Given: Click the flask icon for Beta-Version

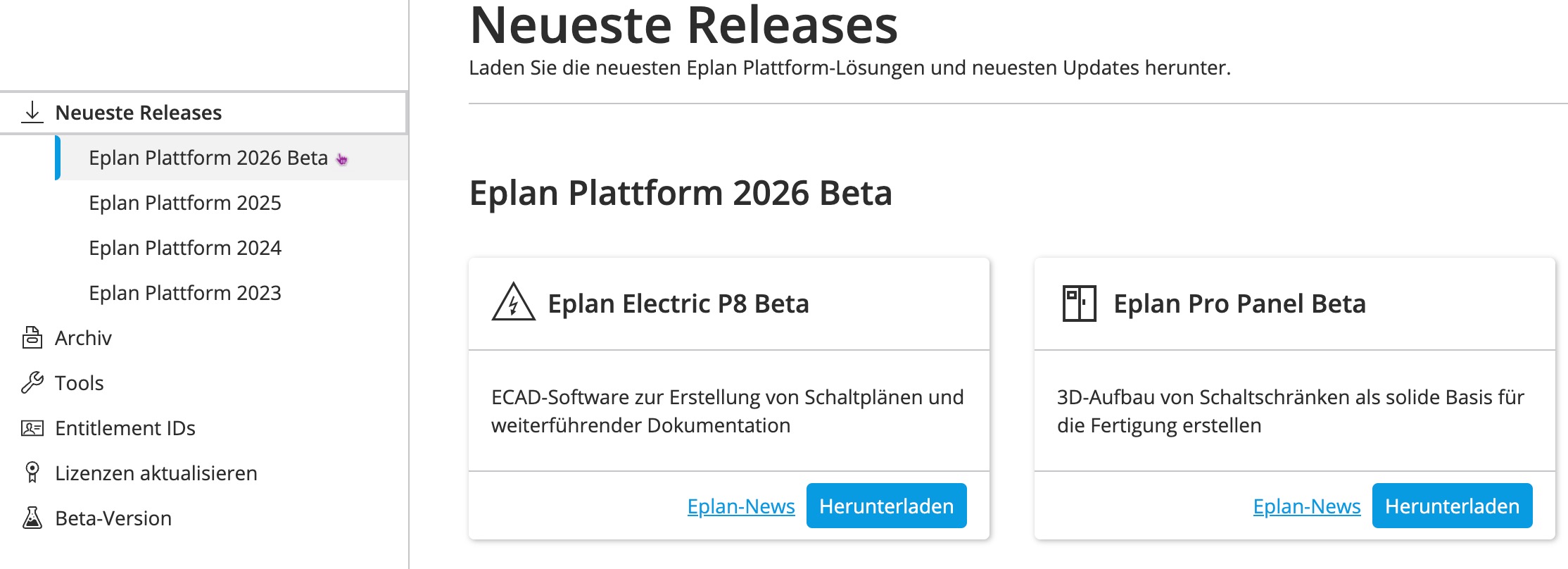Looking at the screenshot, I should pos(32,518).
